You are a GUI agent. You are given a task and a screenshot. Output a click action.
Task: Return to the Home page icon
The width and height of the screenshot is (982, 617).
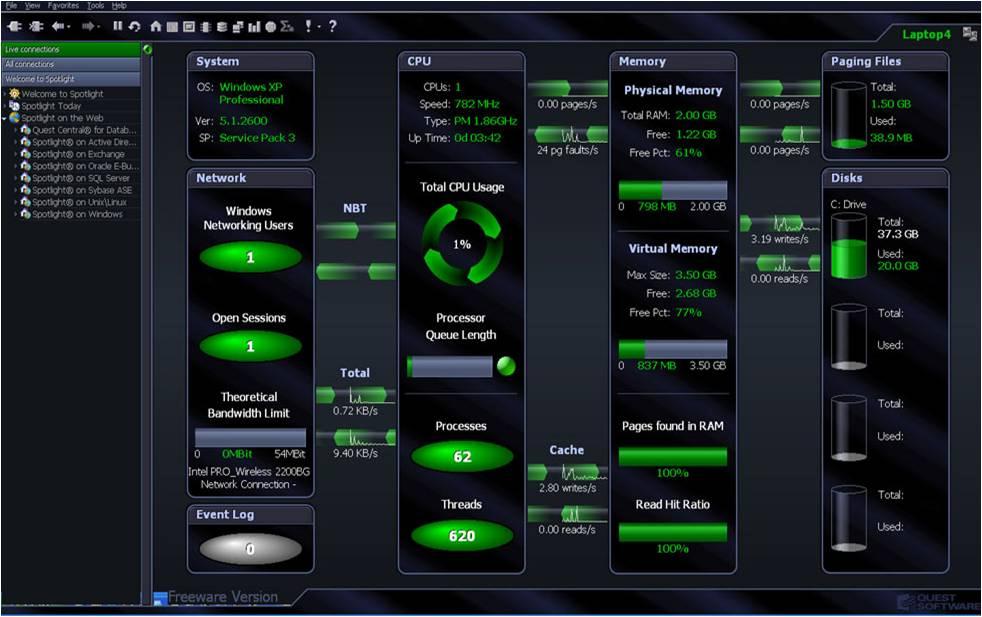click(156, 26)
